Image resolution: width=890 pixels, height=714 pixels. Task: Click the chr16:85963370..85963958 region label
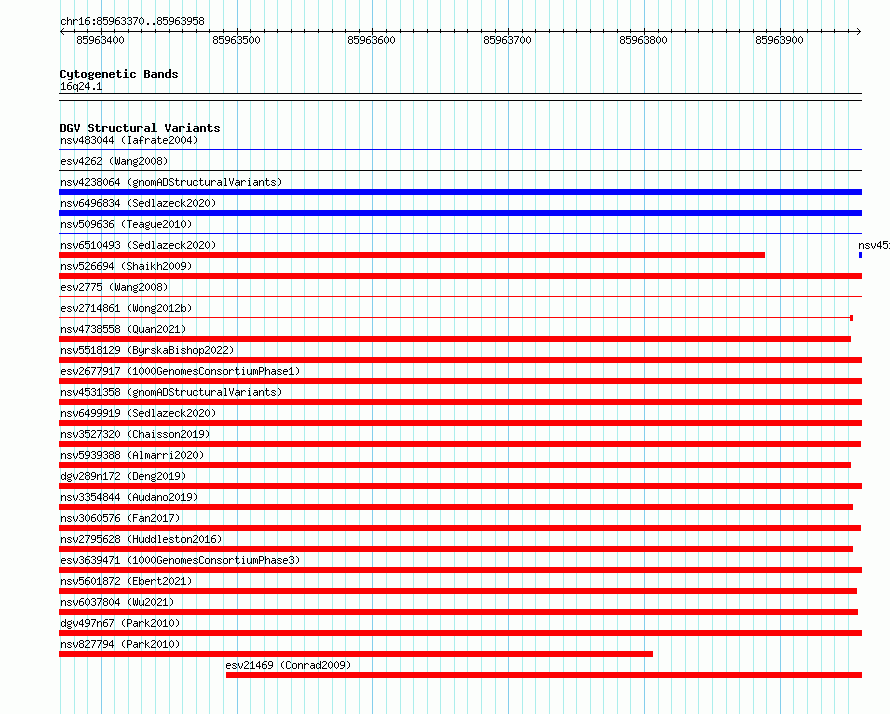(132, 21)
